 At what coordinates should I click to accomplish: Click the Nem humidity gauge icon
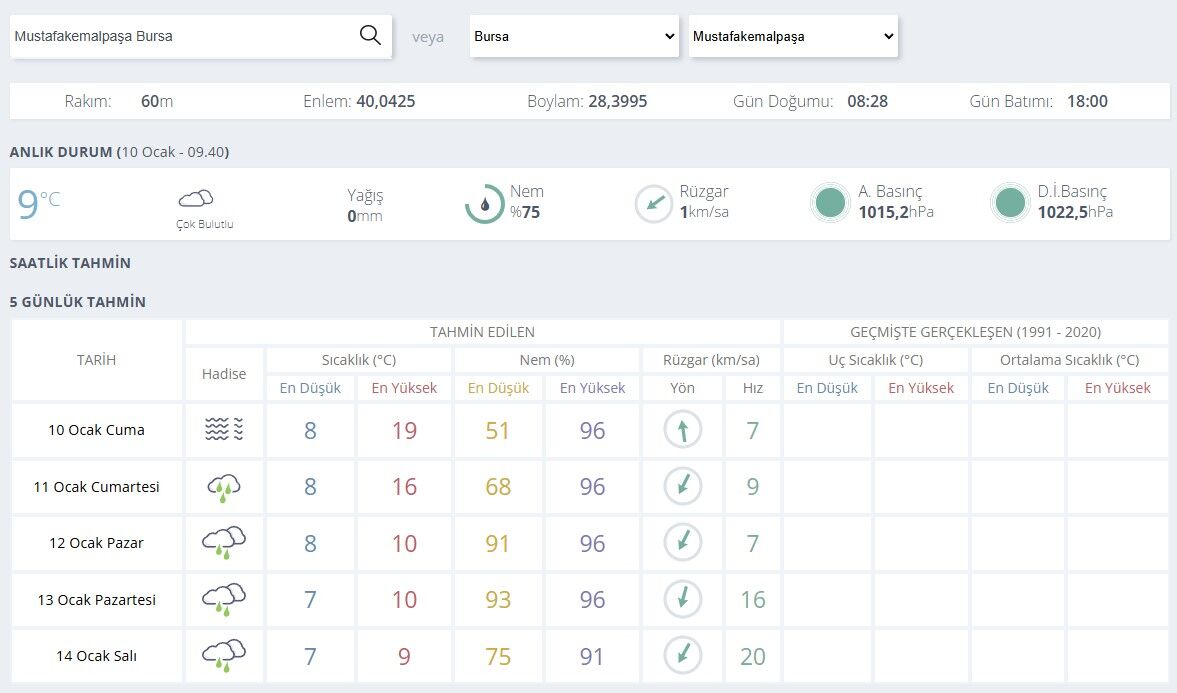(x=487, y=201)
